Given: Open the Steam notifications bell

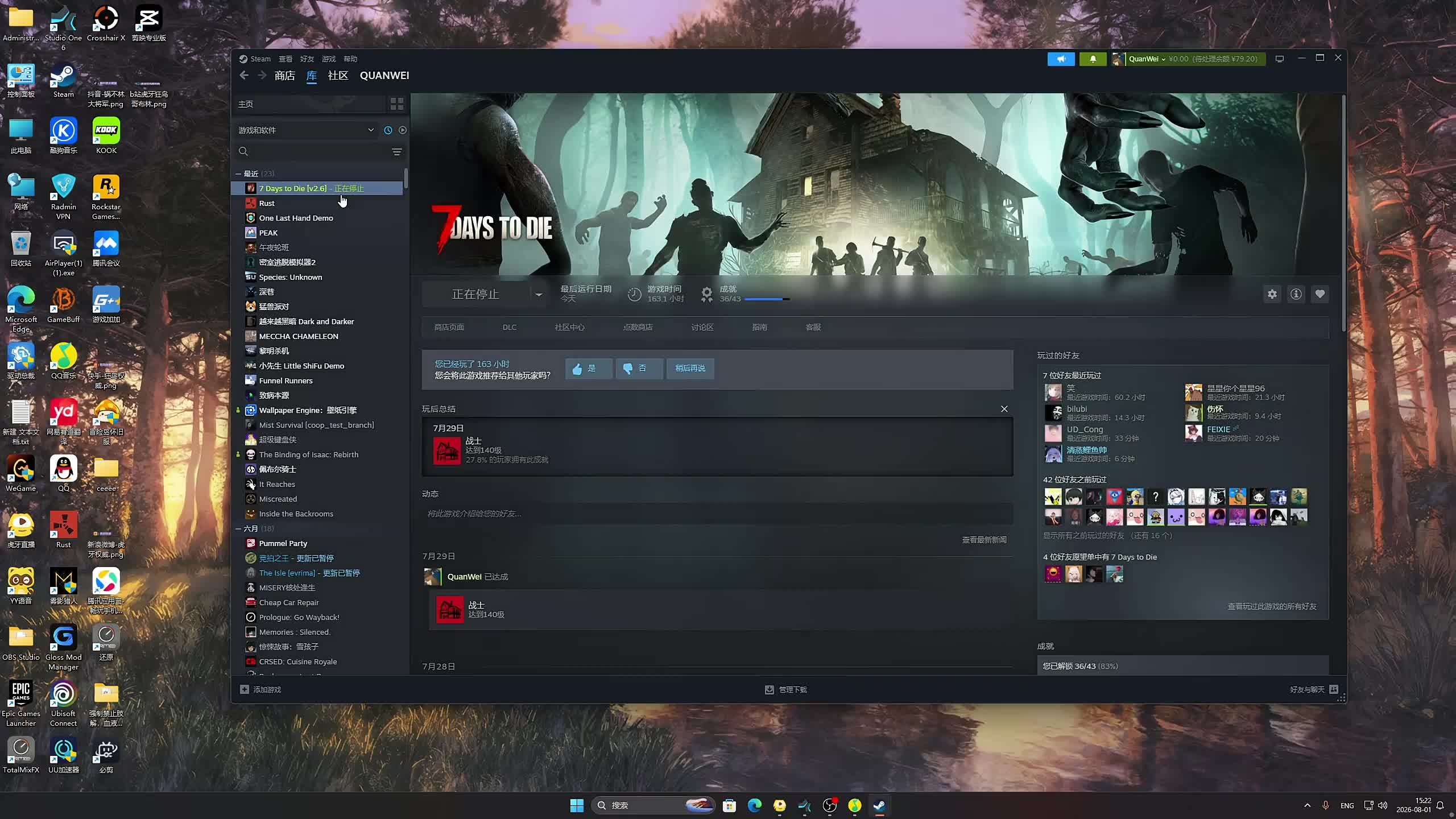Looking at the screenshot, I should tap(1093, 59).
